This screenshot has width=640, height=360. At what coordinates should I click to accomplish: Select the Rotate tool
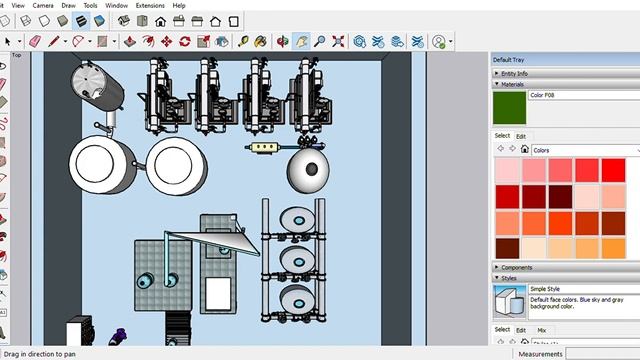point(185,41)
